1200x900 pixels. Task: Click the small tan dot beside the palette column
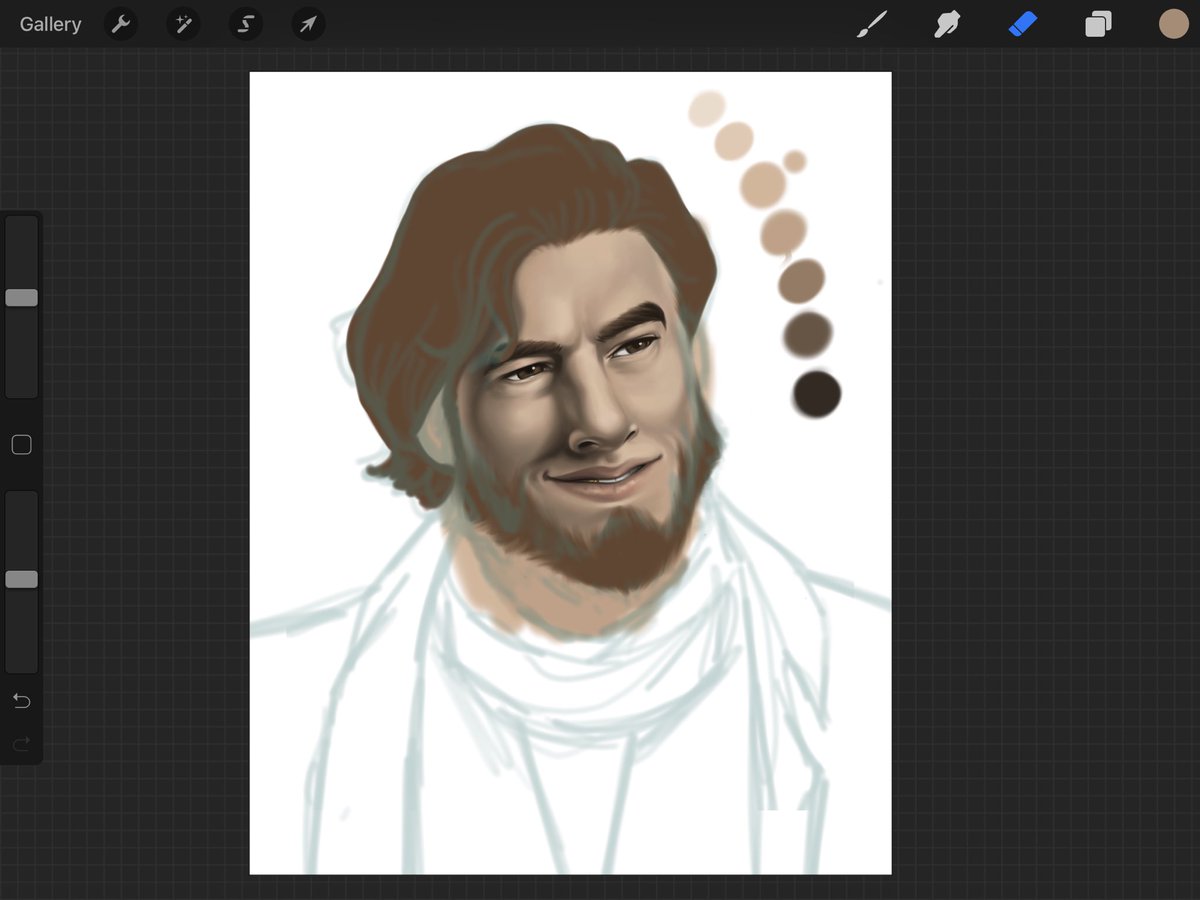coord(795,161)
